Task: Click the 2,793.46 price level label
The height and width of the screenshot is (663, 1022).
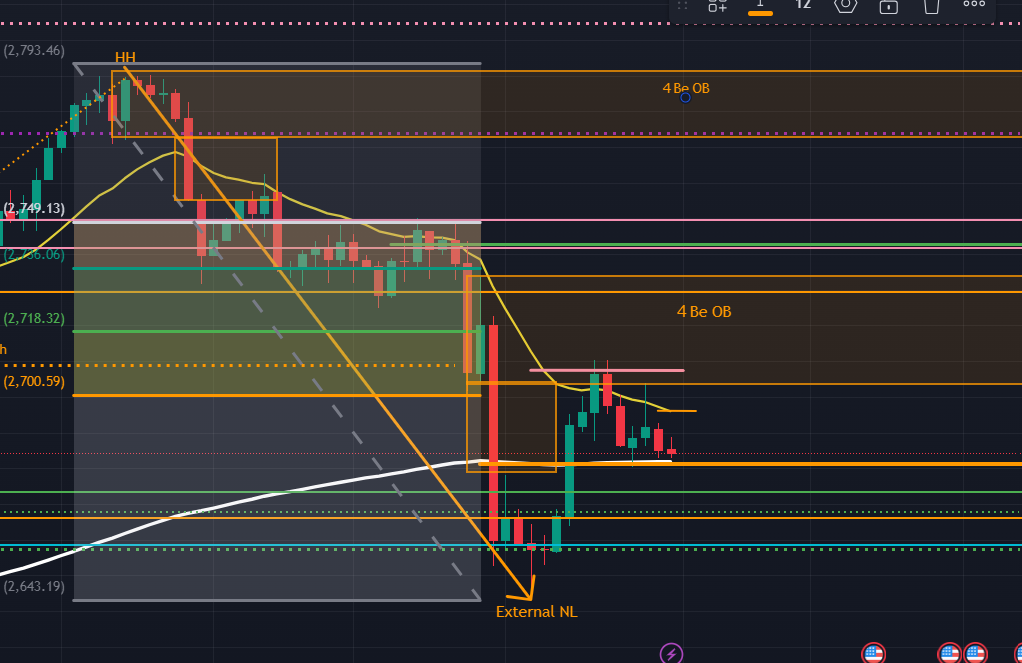Action: (34, 50)
